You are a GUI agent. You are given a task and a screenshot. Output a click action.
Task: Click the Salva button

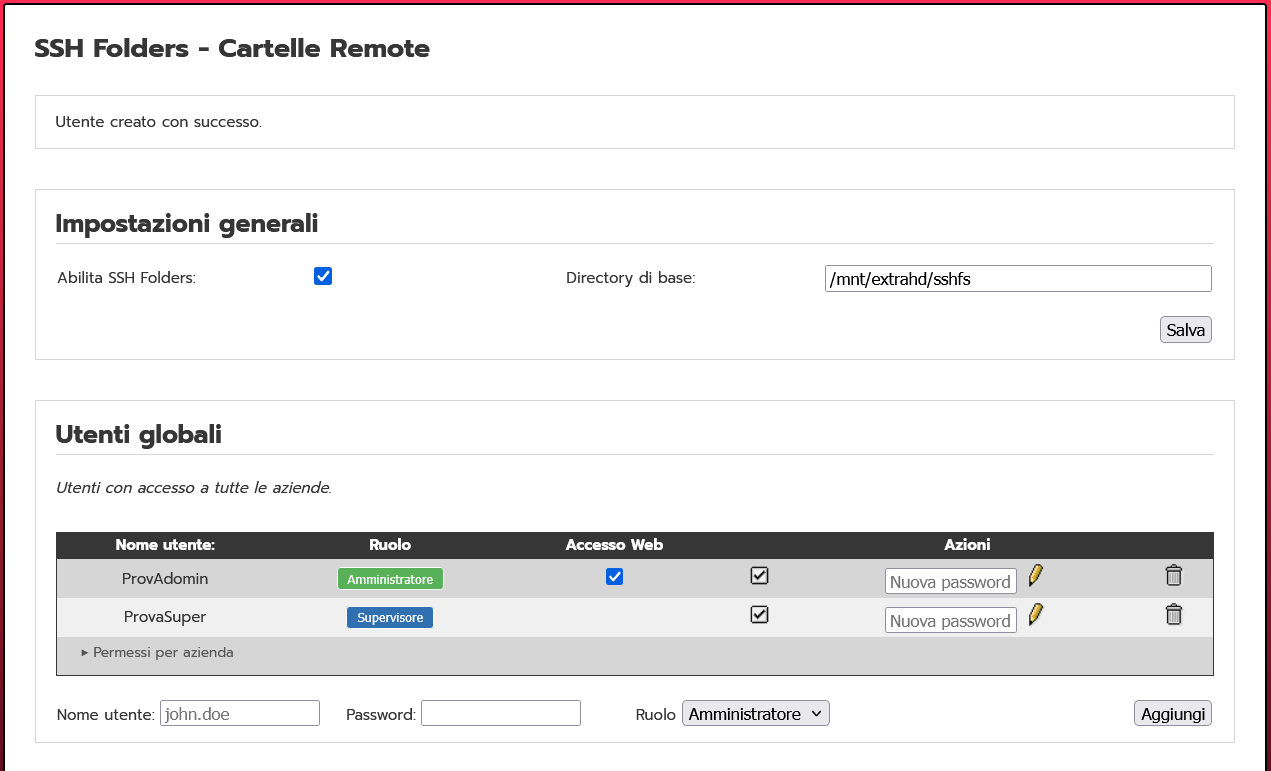click(x=1185, y=330)
